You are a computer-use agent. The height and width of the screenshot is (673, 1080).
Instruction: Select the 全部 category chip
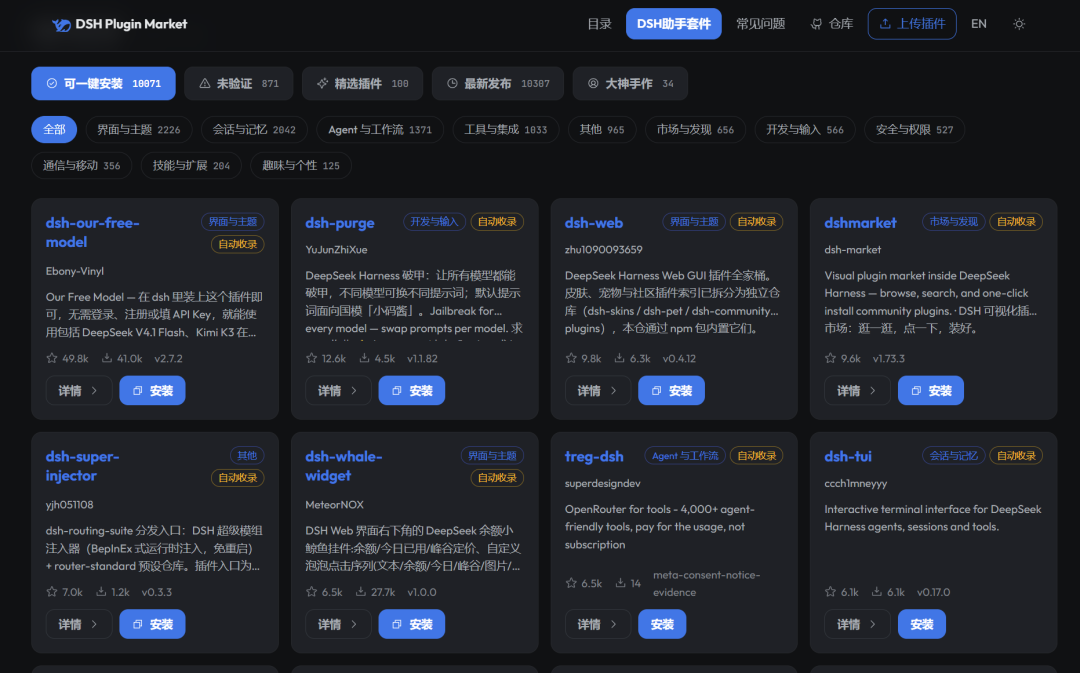[x=54, y=130]
